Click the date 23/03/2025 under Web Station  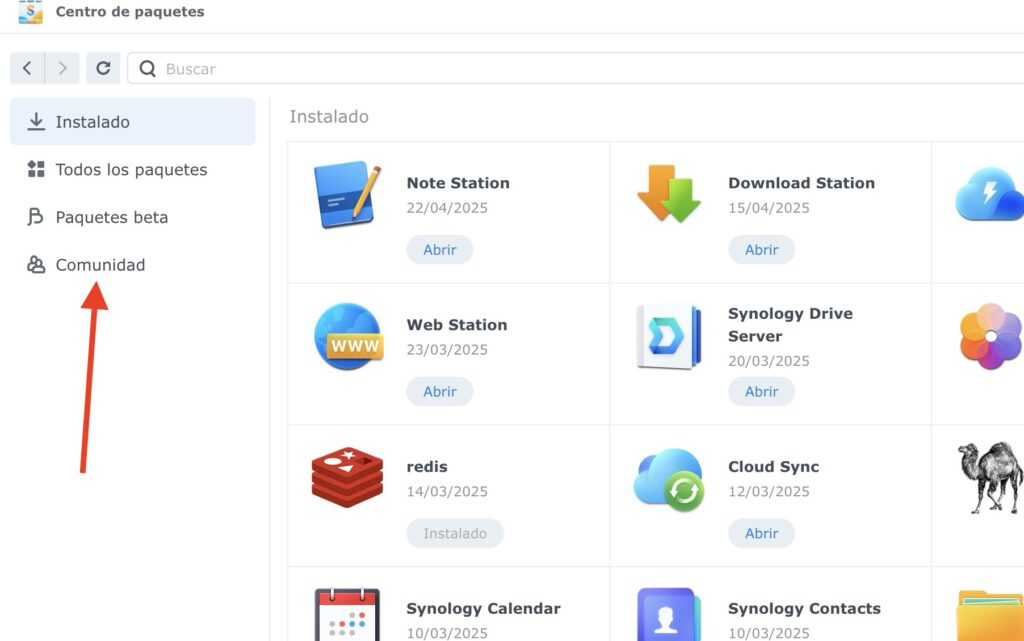point(447,349)
